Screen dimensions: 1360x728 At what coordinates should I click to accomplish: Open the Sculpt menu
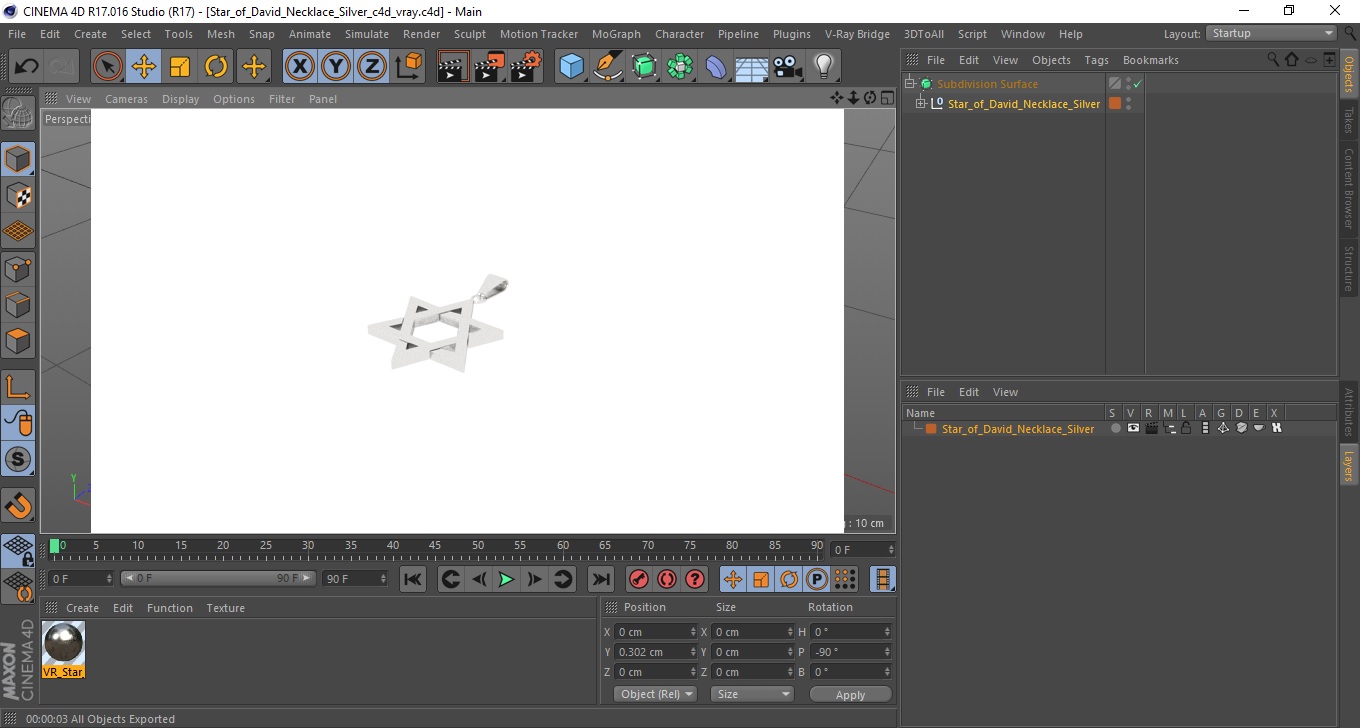(x=469, y=34)
